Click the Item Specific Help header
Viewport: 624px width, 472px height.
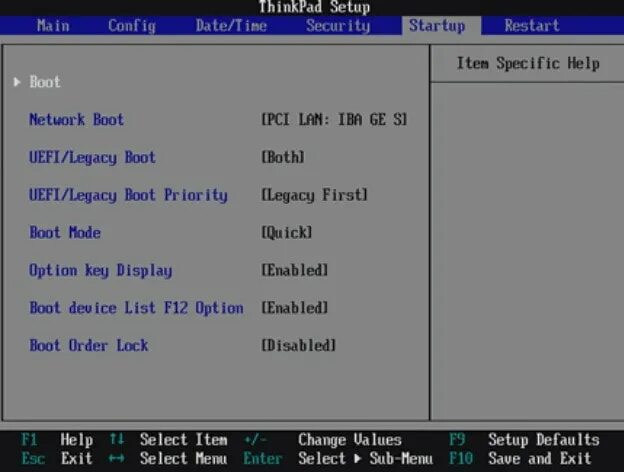click(528, 64)
